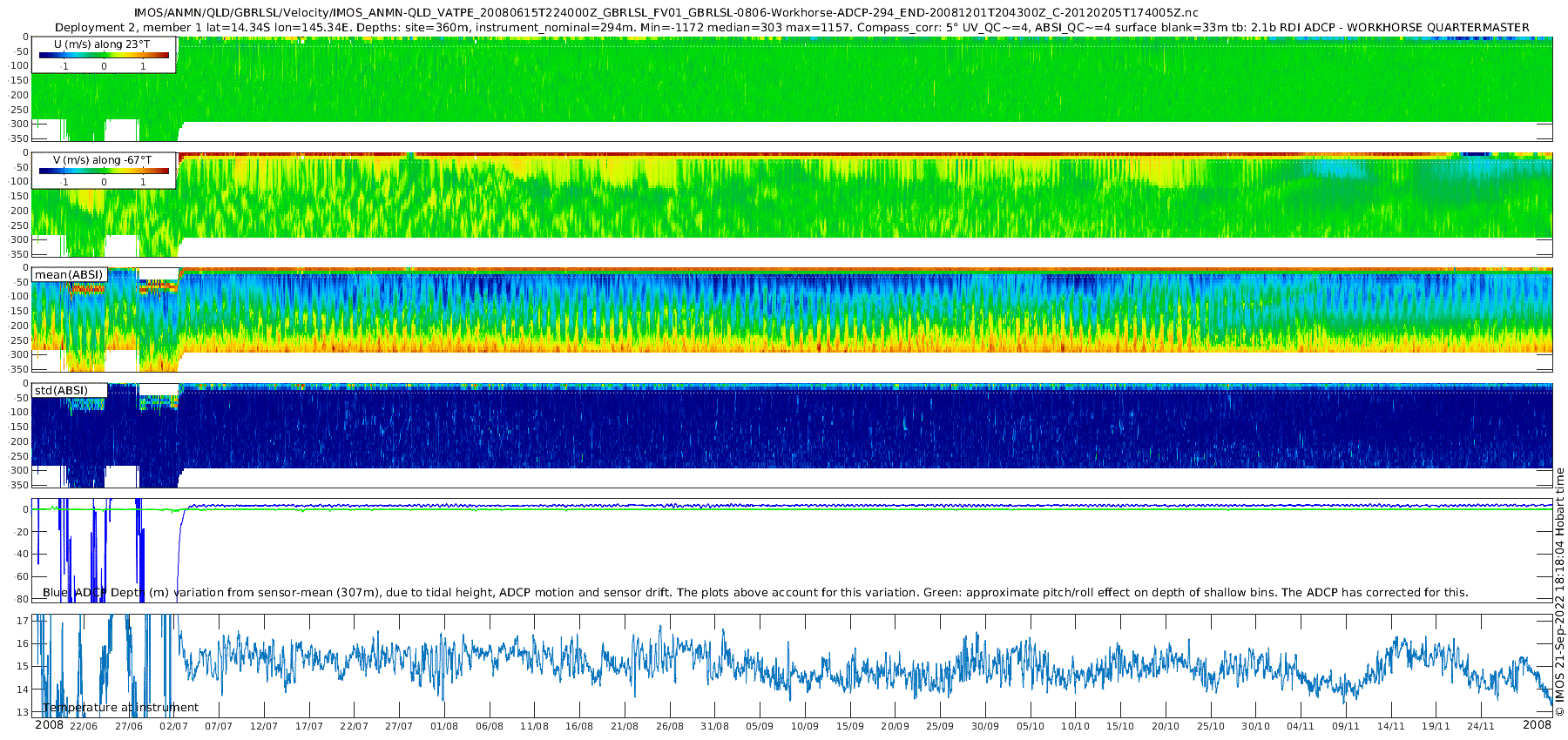Click the '30/10' date tick label
The image size is (1568, 740).
[1256, 726]
